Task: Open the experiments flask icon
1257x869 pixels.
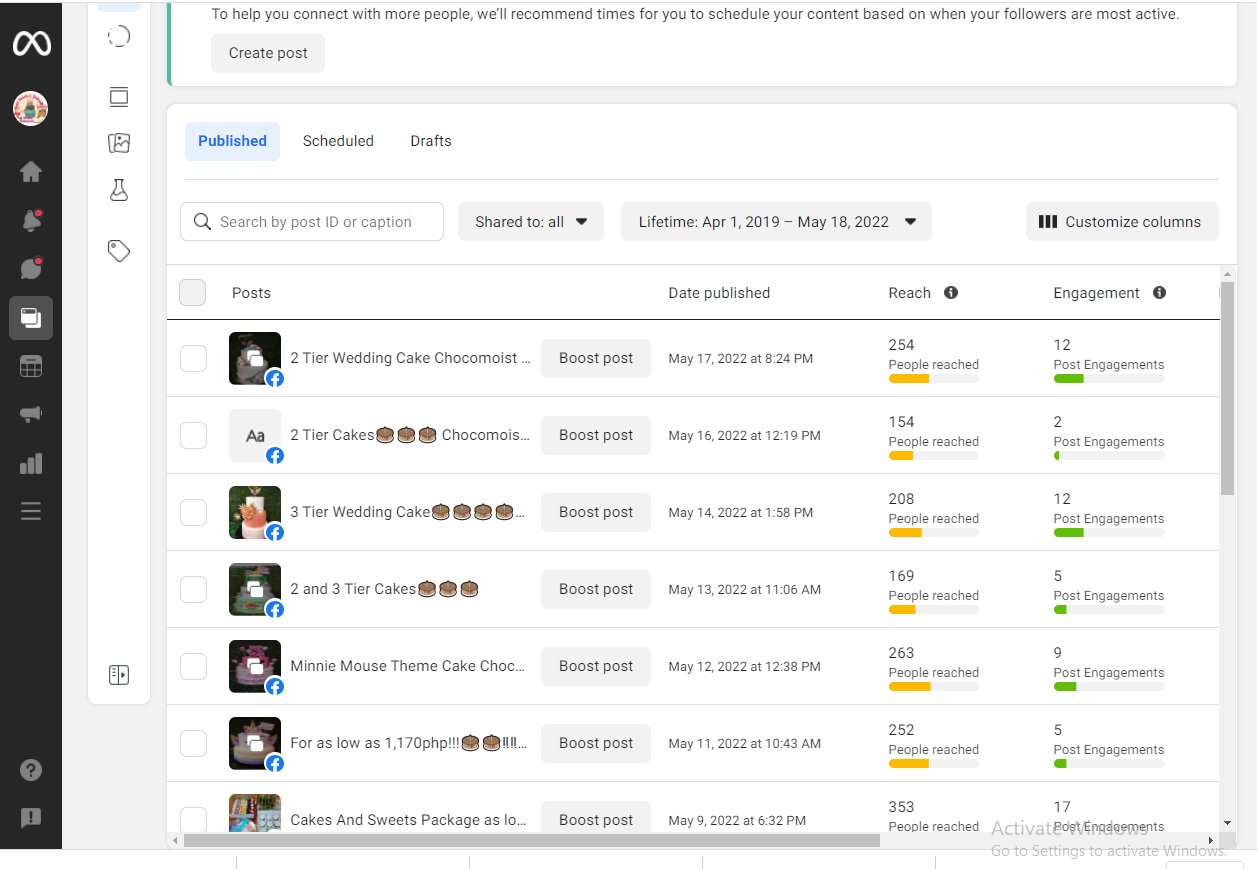Action: pyautogui.click(x=119, y=190)
